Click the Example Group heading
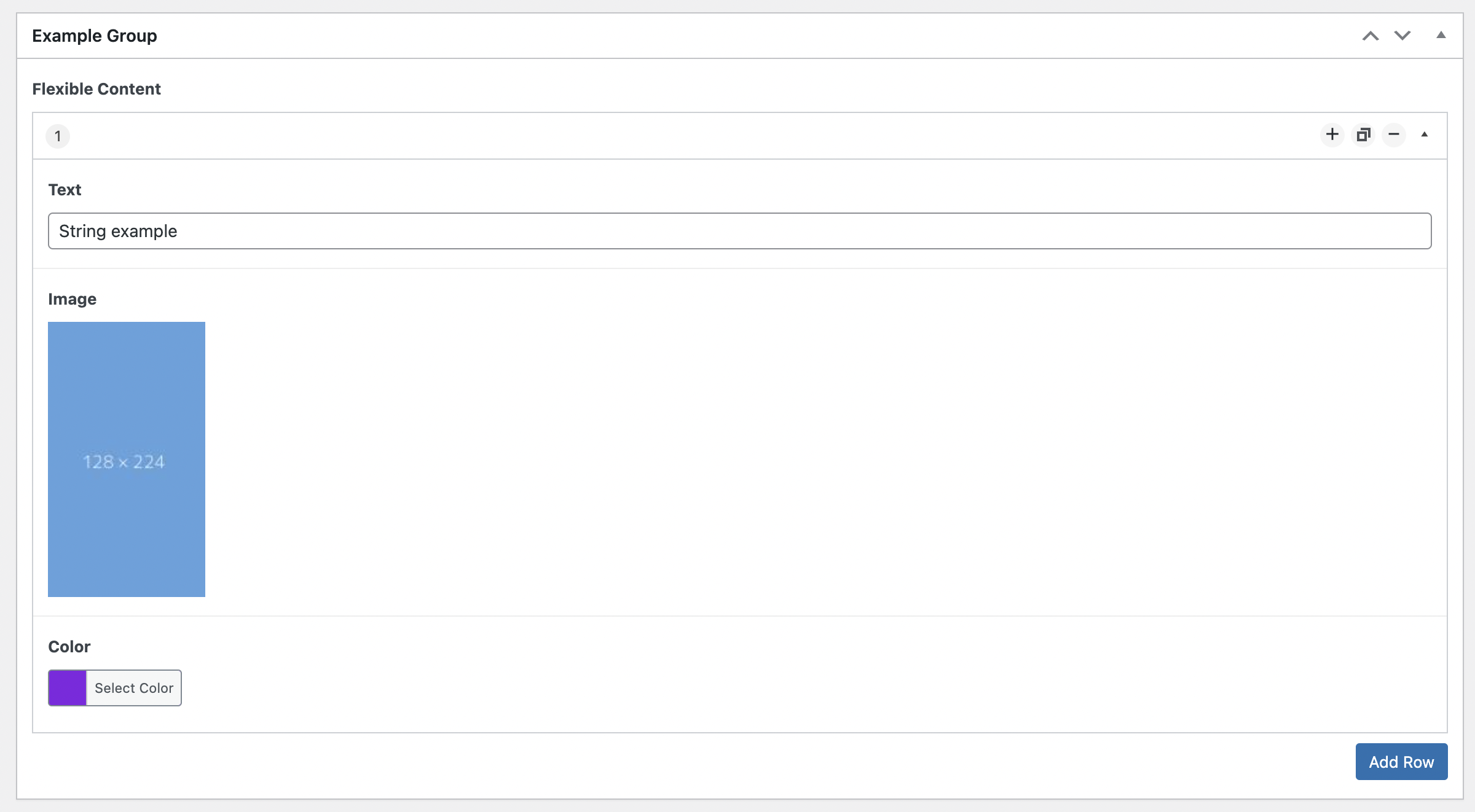 pyautogui.click(x=95, y=36)
